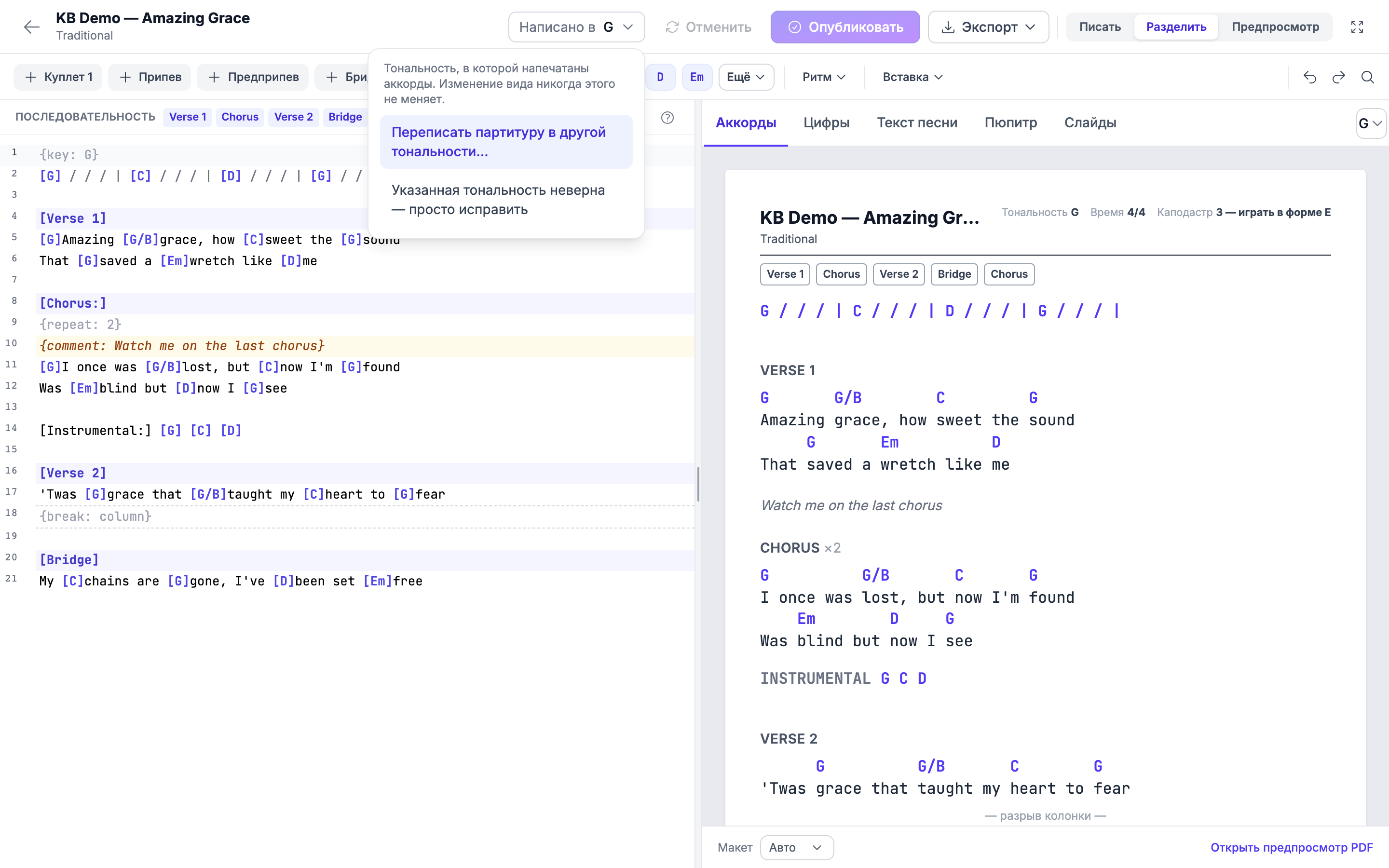This screenshot has width=1389, height=868.
Task: Select the Verse 1 sequence chip
Action: (188, 117)
